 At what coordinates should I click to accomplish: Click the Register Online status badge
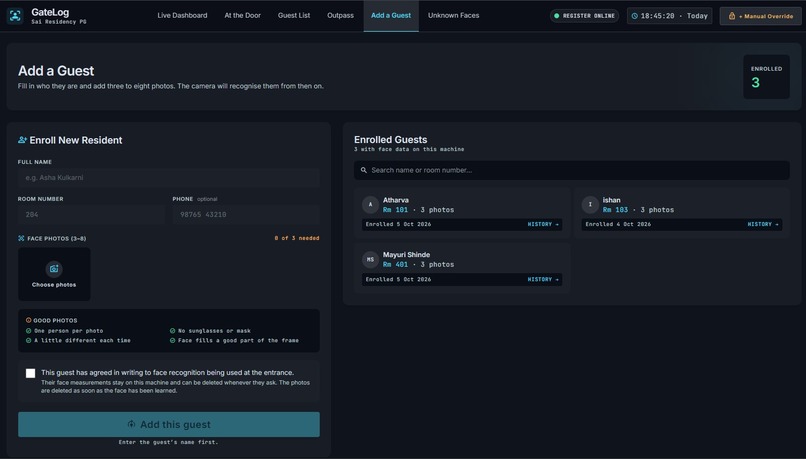584,16
